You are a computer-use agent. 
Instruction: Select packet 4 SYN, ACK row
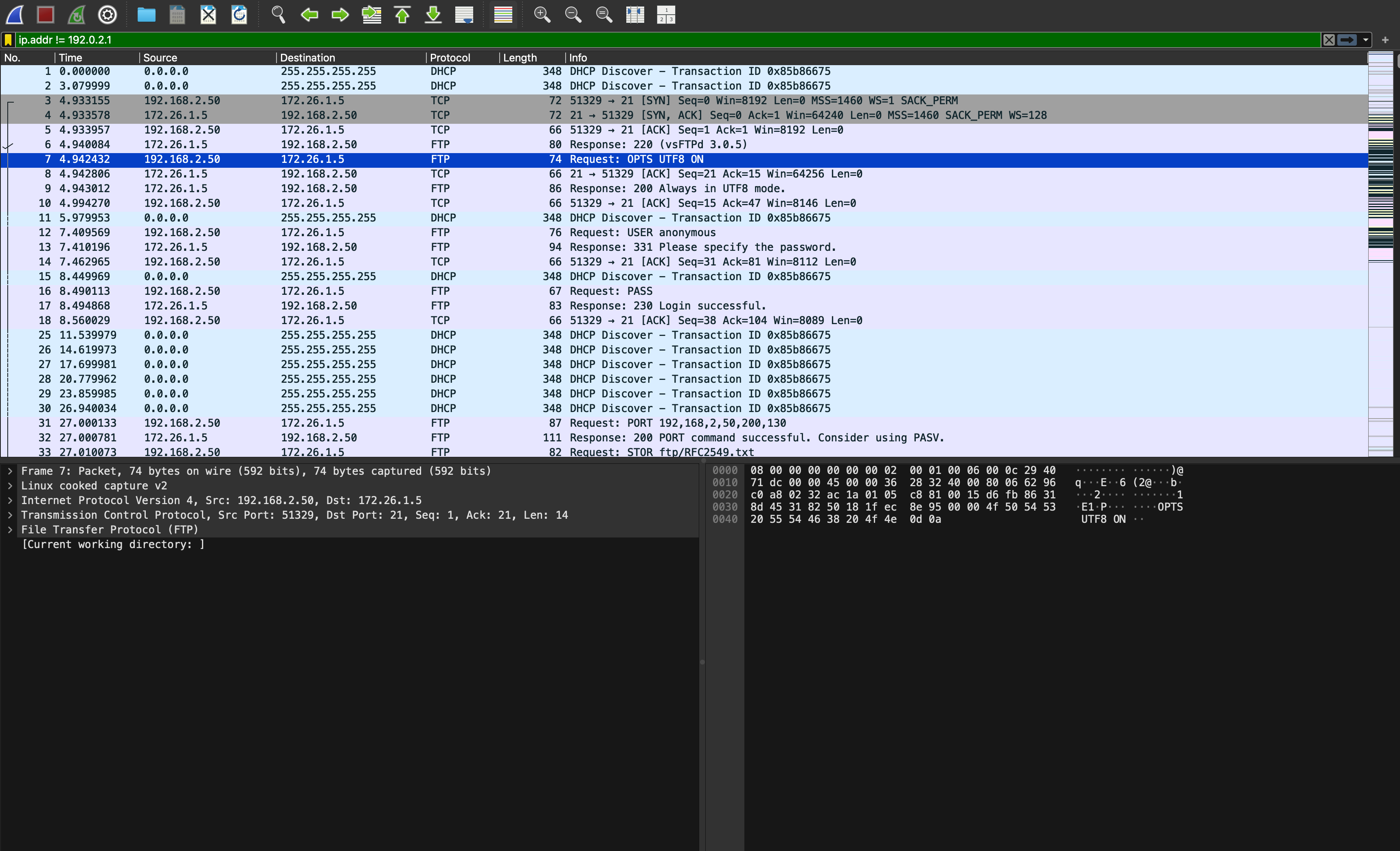click(684, 115)
